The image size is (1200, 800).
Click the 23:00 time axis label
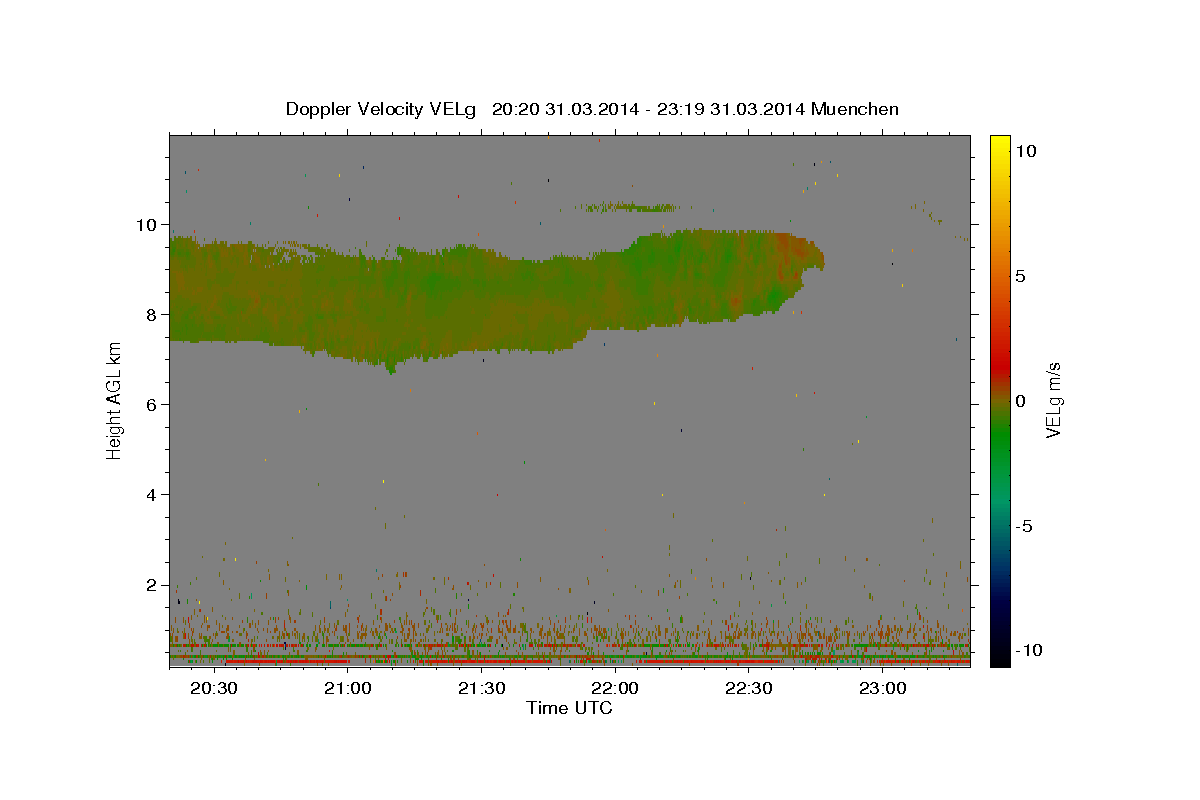882,688
